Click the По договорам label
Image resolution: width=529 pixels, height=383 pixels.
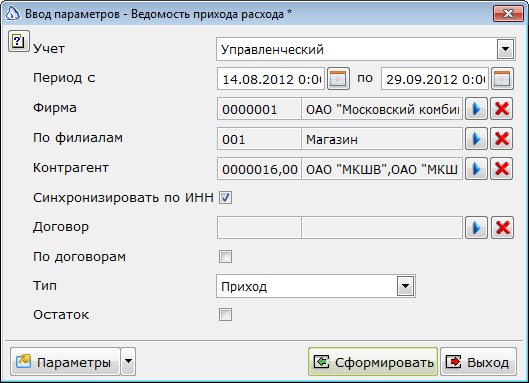(x=79, y=257)
